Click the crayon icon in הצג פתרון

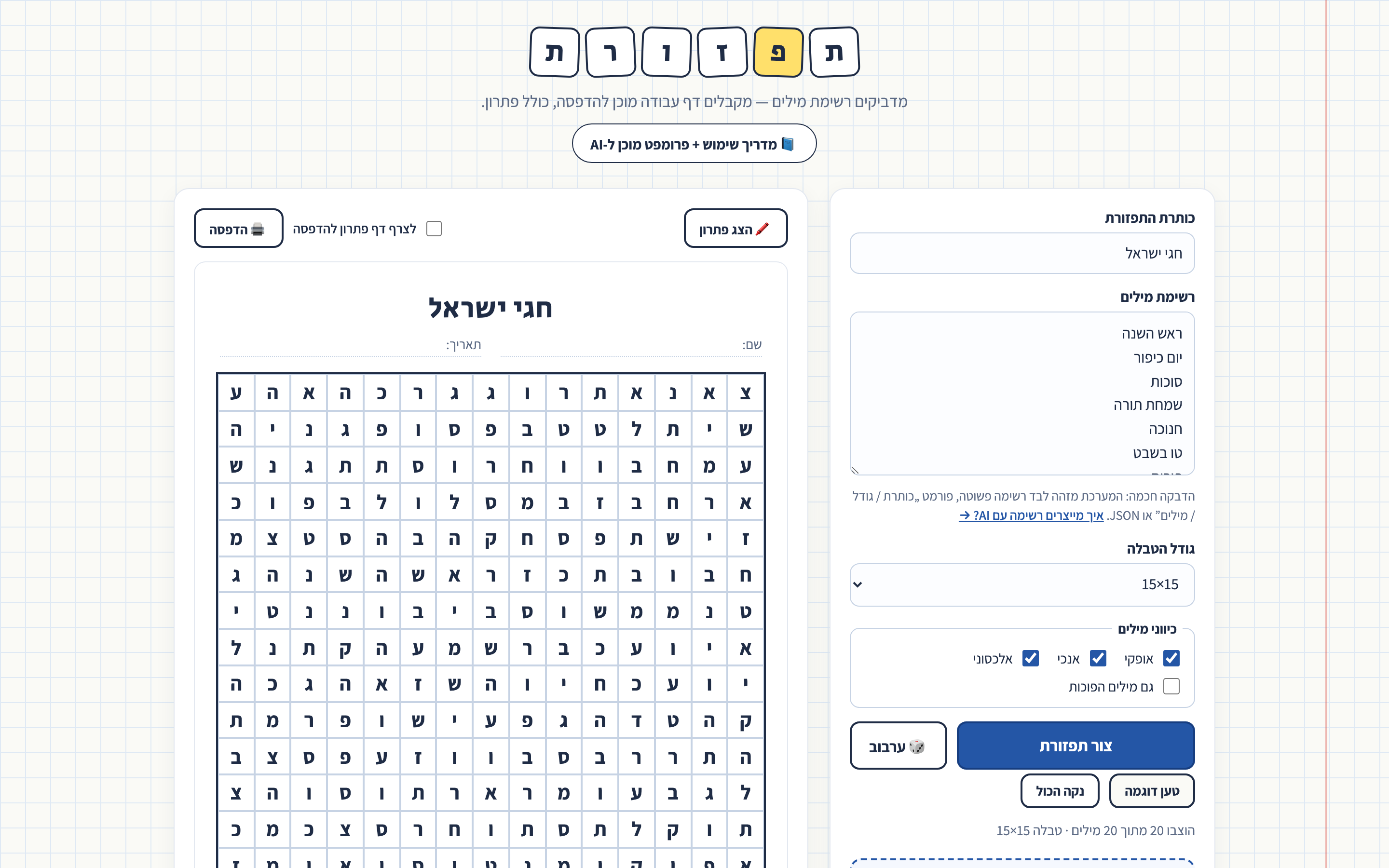tap(762, 230)
